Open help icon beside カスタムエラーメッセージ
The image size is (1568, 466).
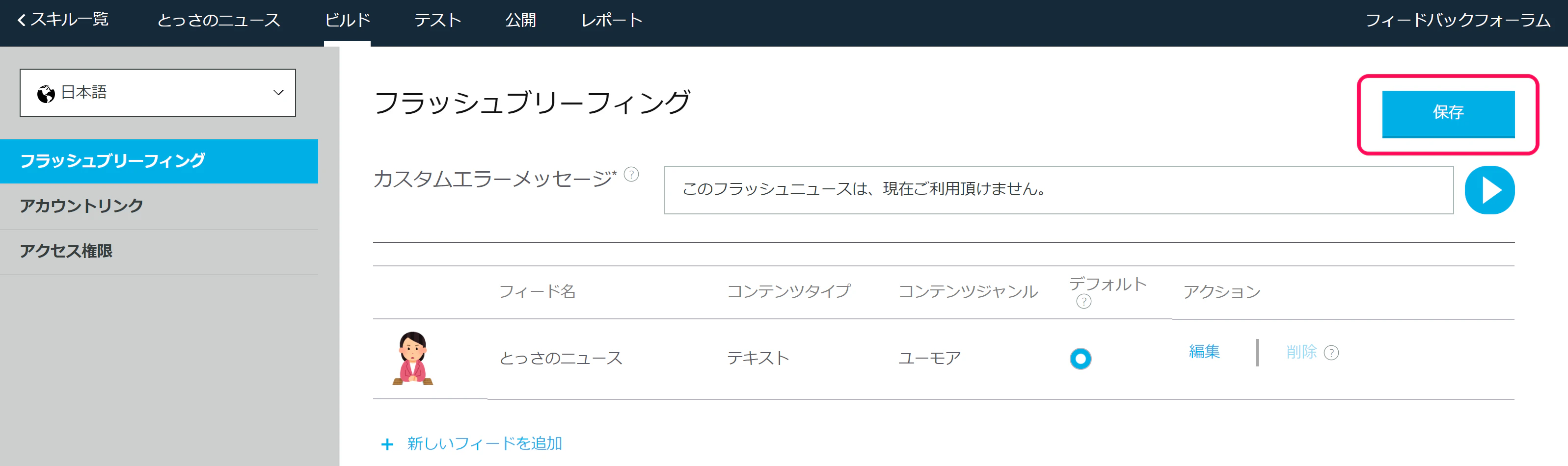pos(631,175)
